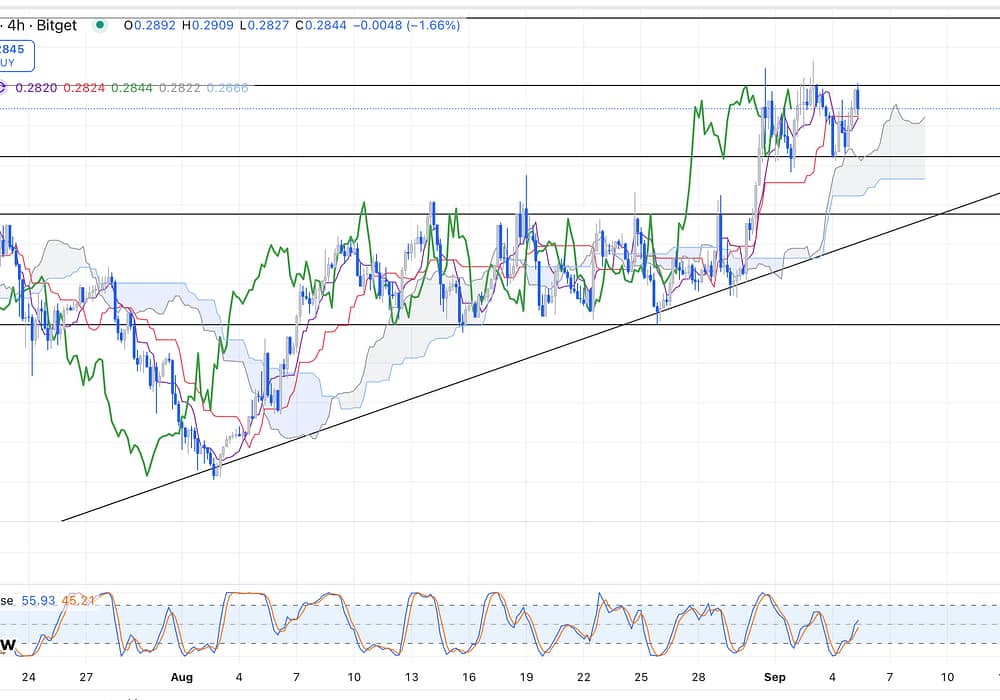Click the Ichimoku indicator icon in legend

pyautogui.click(x=3, y=88)
